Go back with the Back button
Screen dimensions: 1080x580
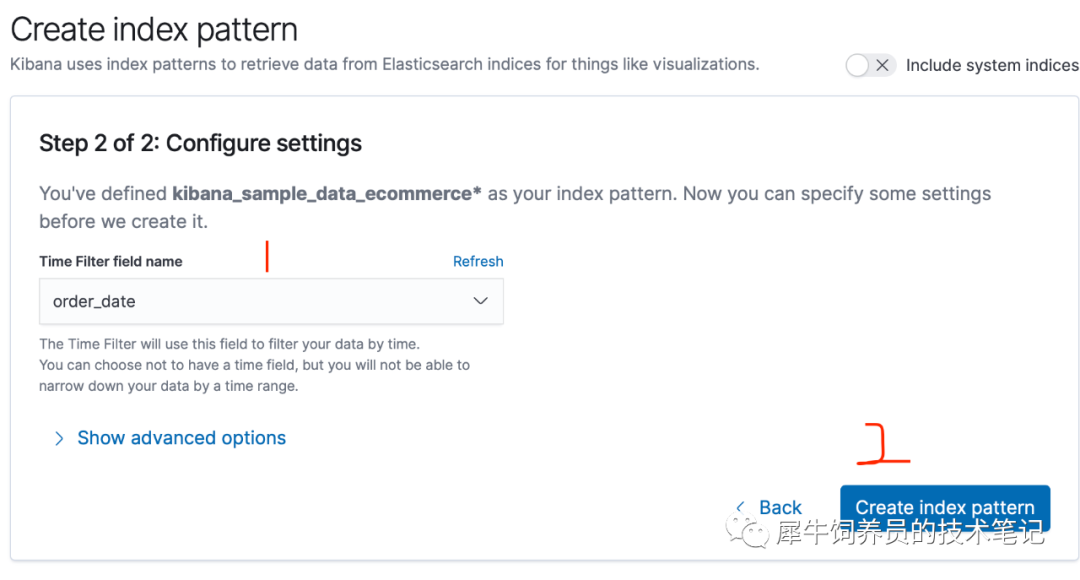click(x=779, y=507)
